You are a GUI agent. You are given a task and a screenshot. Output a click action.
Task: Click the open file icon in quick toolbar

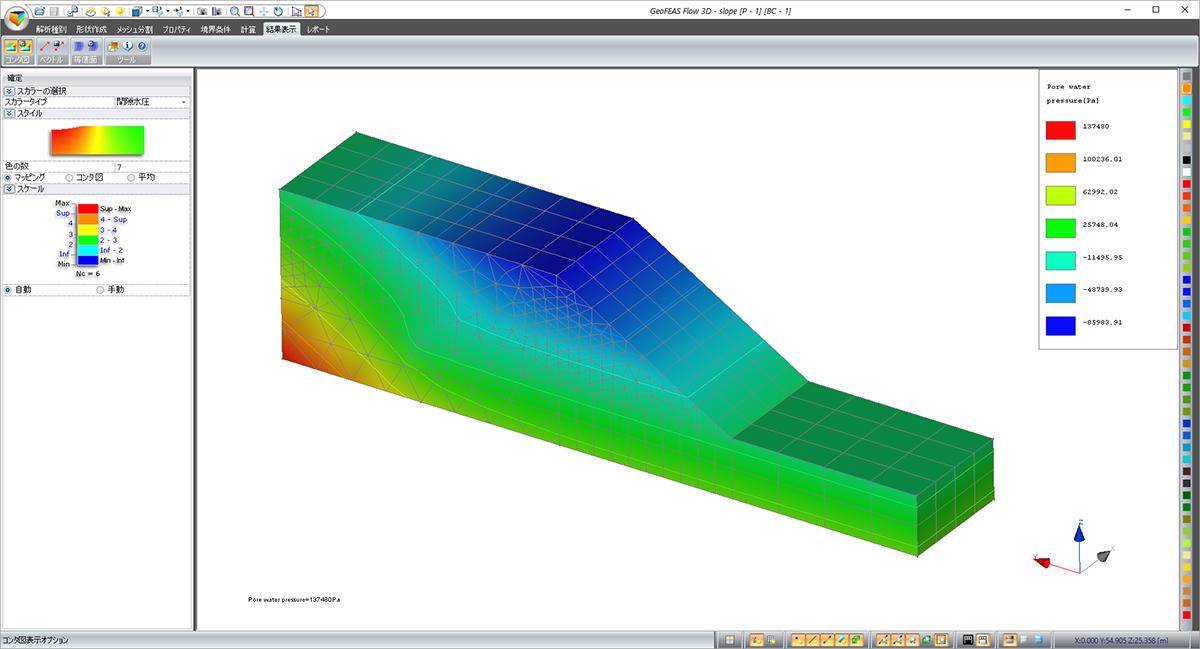40,11
